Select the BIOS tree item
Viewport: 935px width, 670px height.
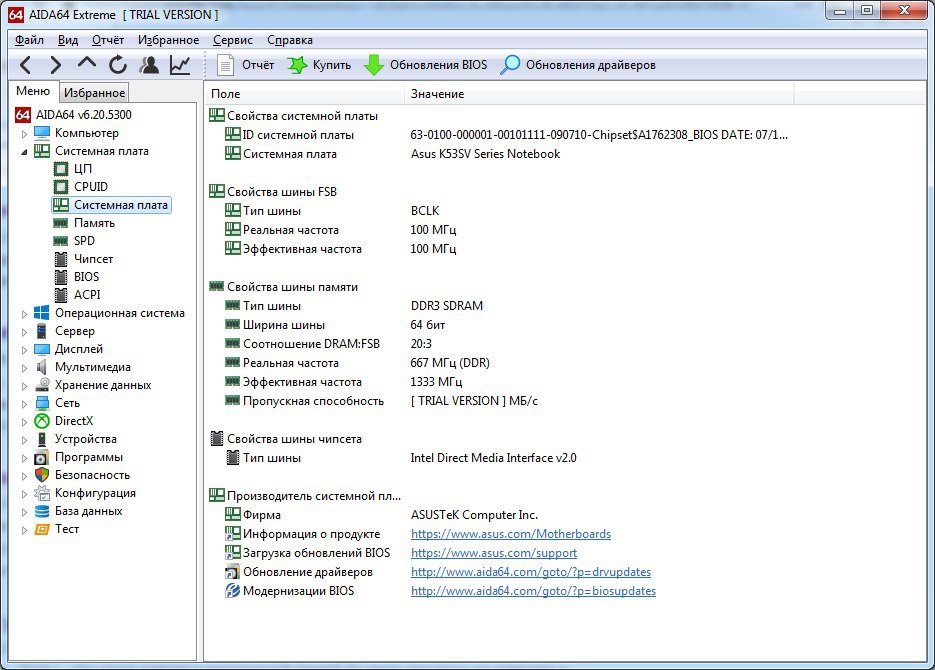86,277
